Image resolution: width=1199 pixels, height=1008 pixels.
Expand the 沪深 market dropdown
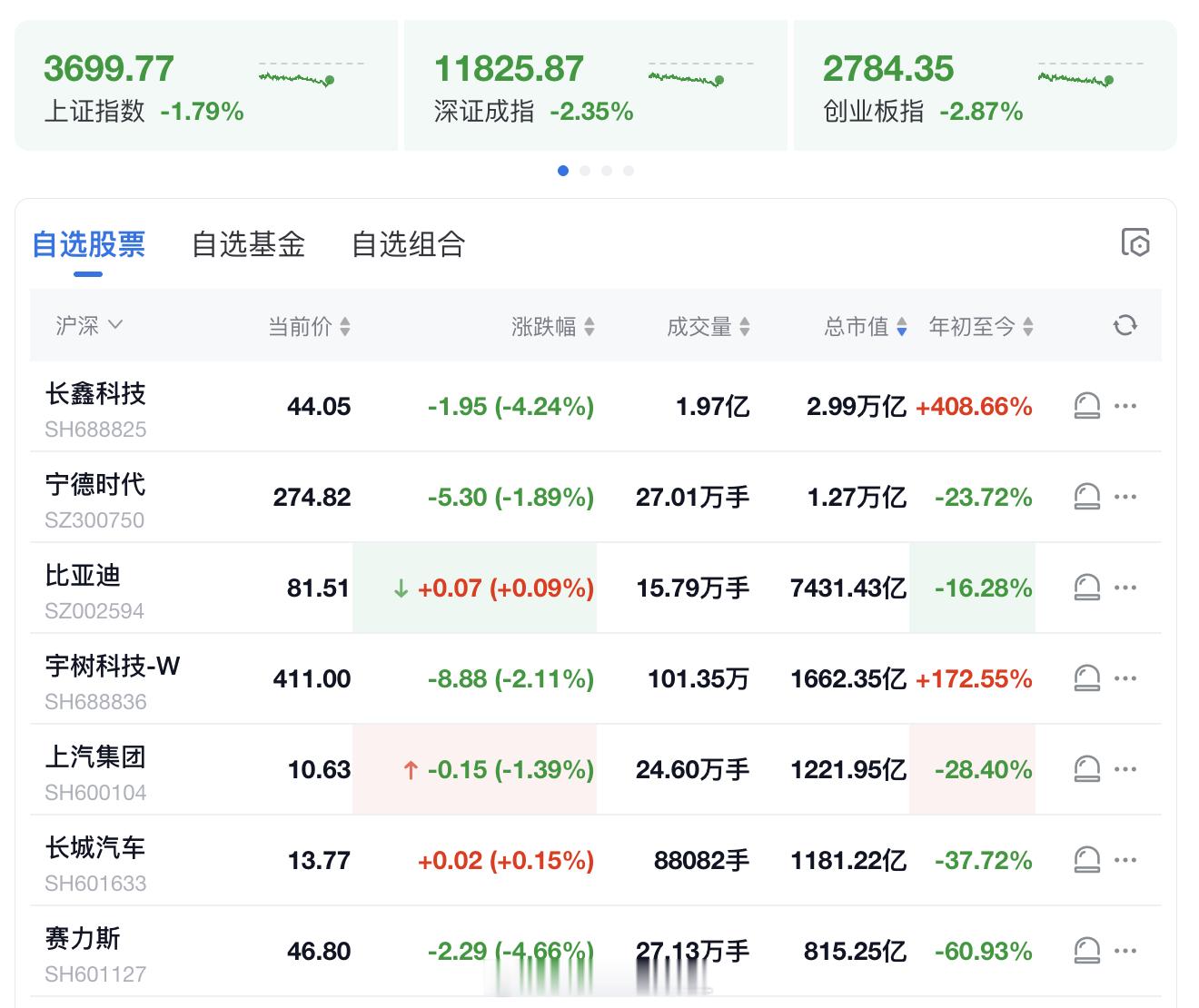click(89, 325)
